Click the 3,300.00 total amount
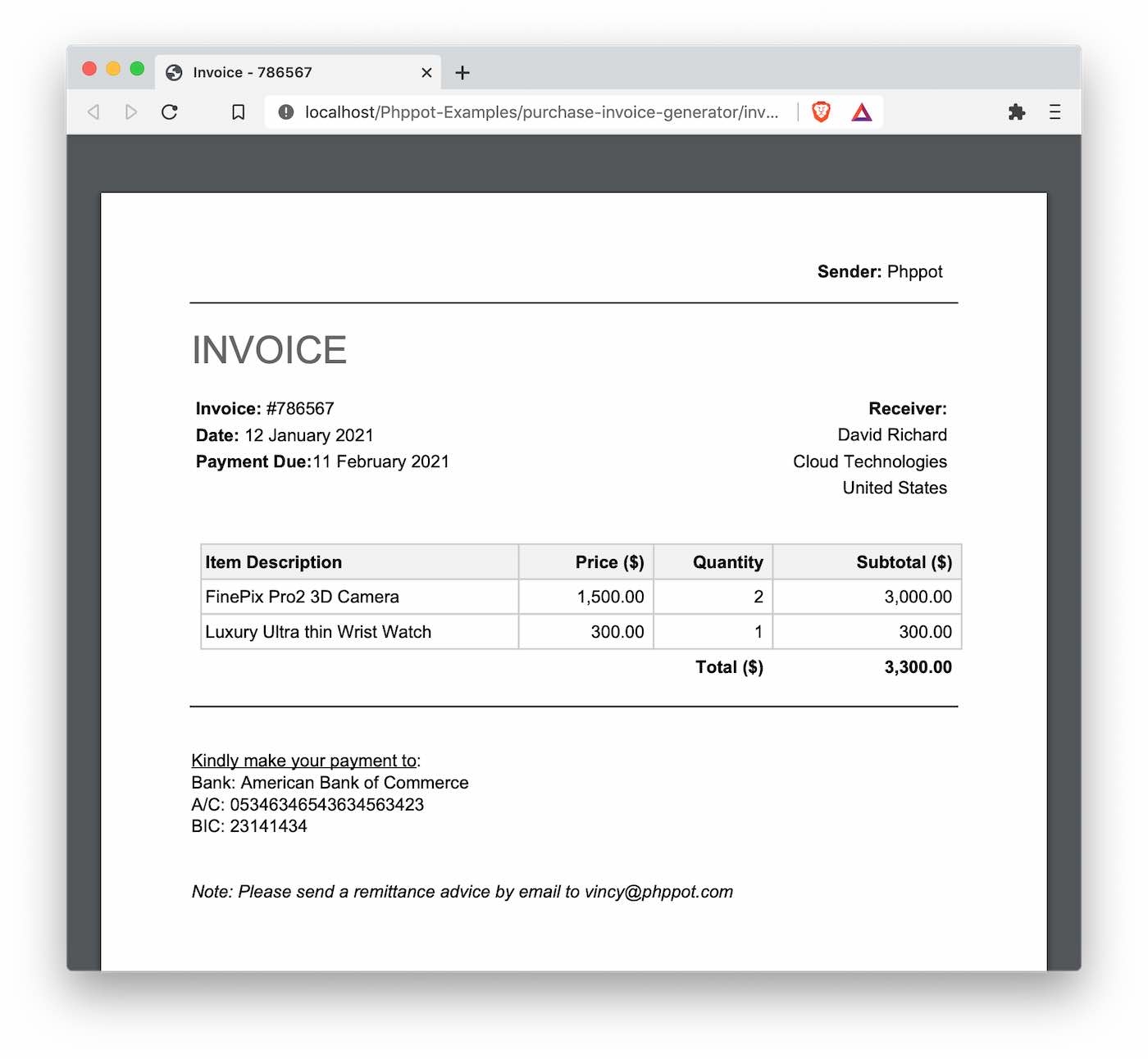 [x=918, y=667]
